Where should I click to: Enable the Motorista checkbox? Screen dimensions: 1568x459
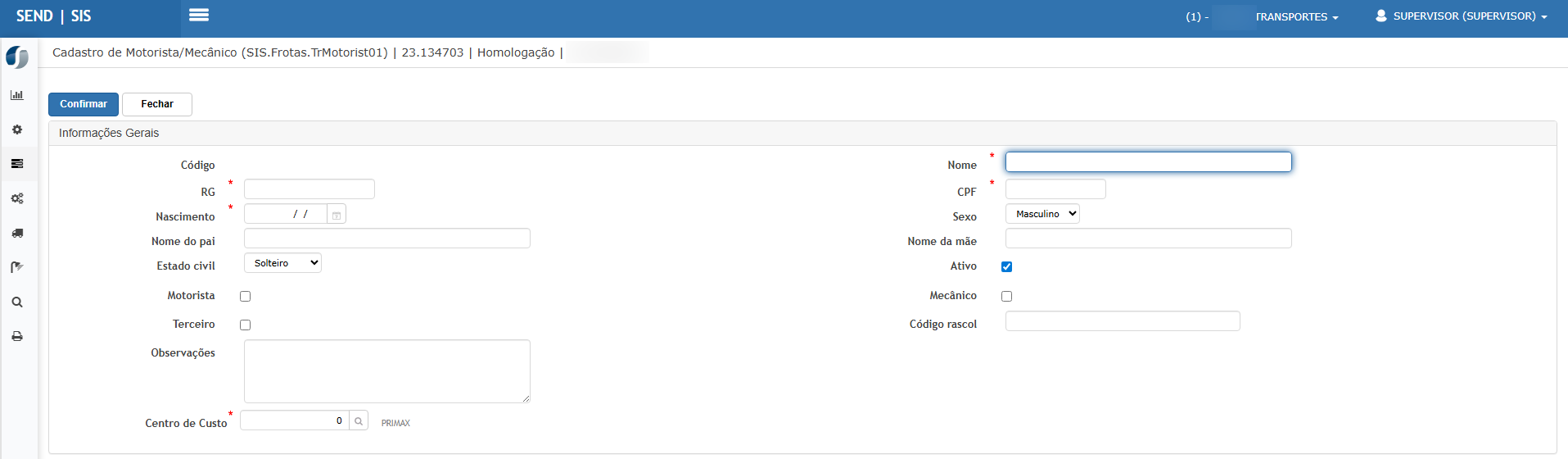[x=245, y=296]
